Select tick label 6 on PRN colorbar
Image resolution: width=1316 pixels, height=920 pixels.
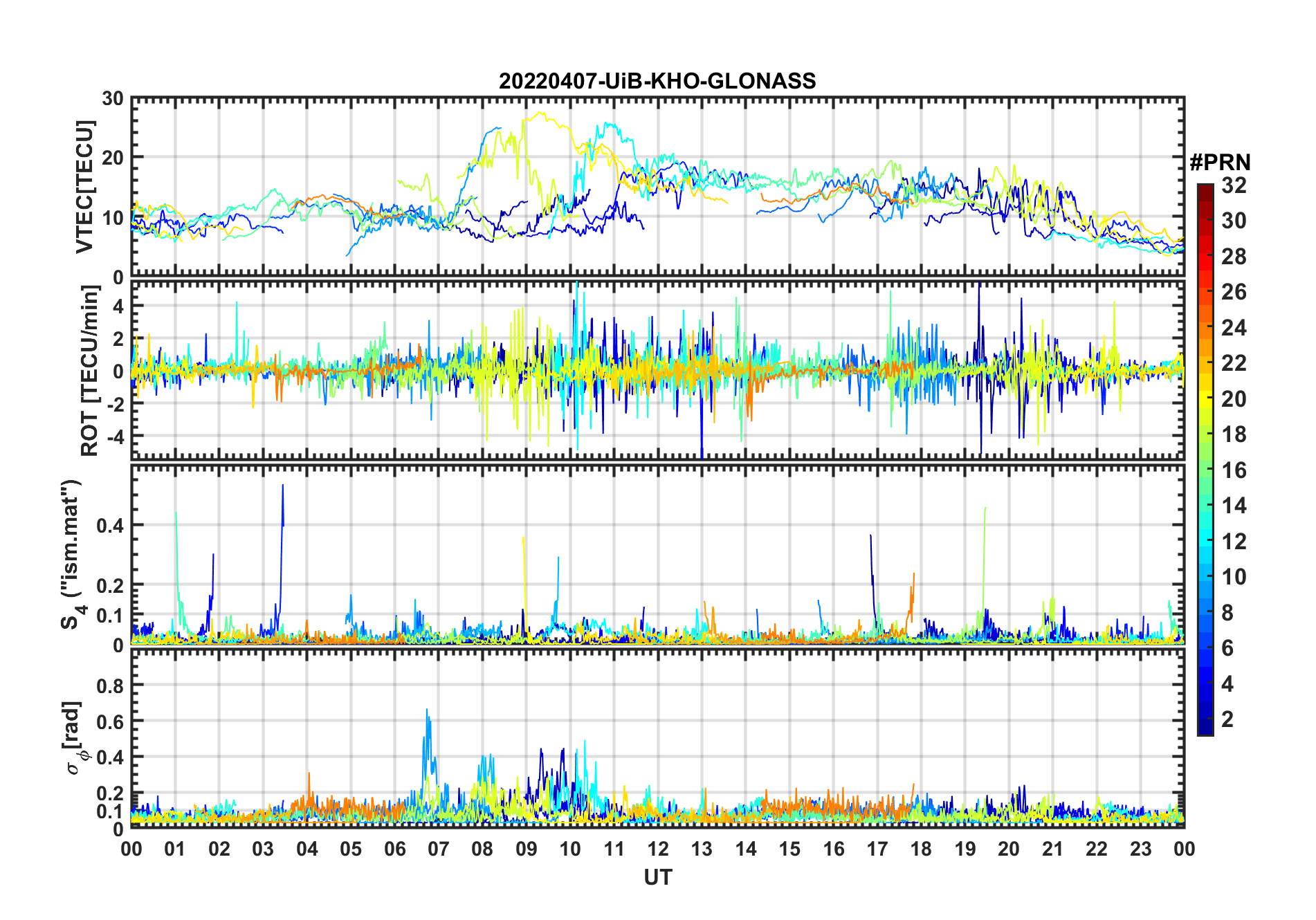coord(1227,648)
